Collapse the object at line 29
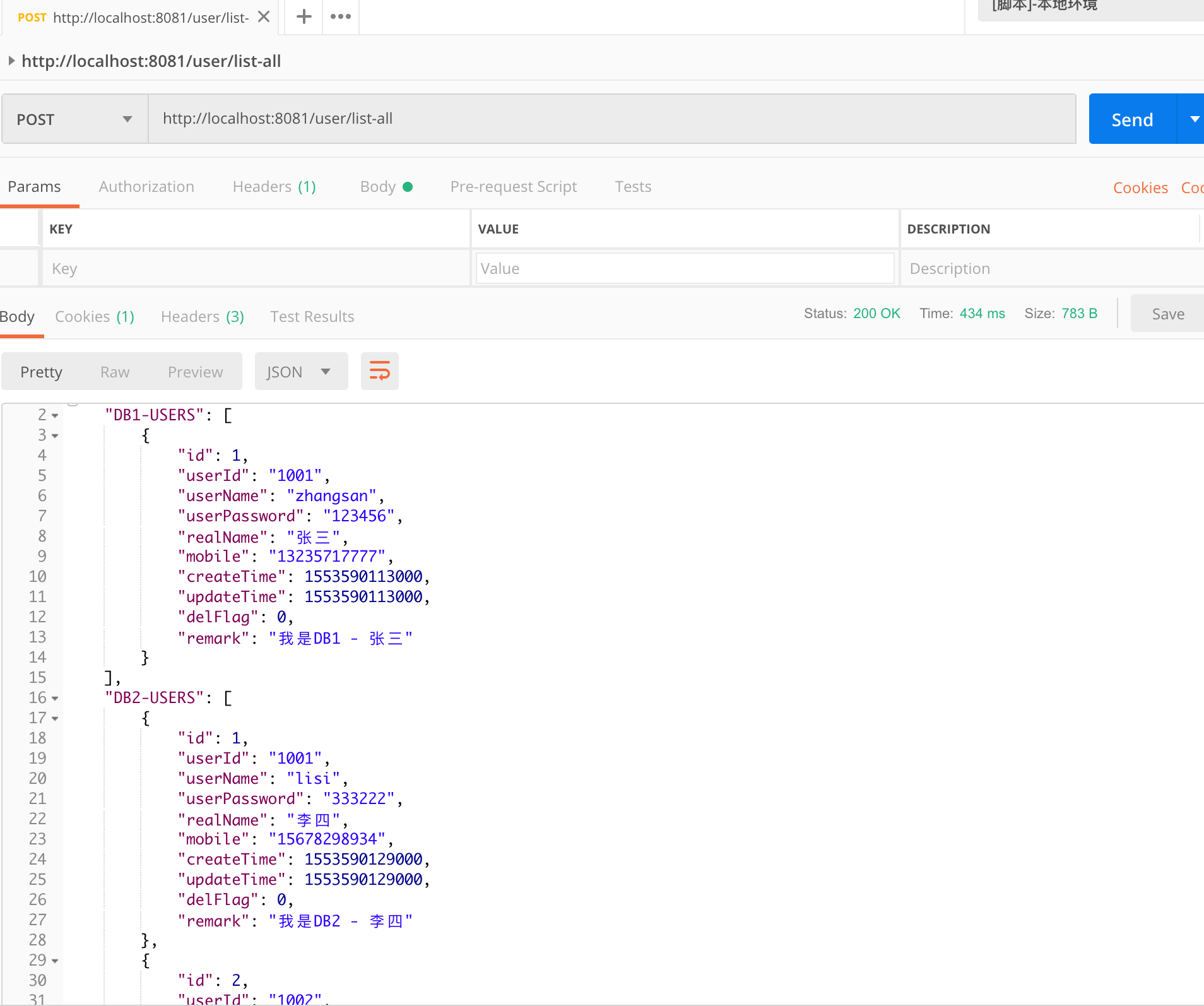Image resolution: width=1204 pixels, height=1006 pixels. (55, 961)
